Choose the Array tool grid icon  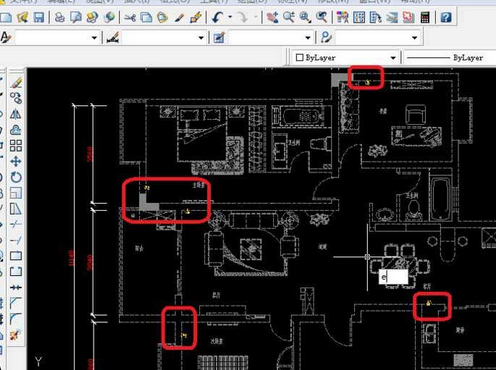(x=16, y=146)
